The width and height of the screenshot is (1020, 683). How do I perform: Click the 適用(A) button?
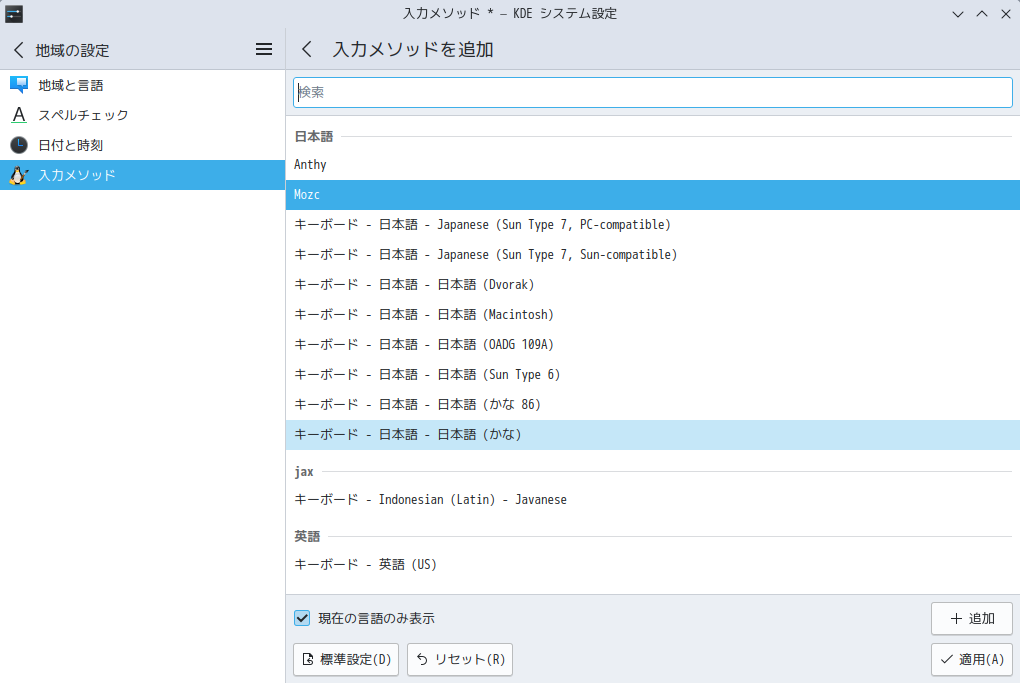pyautogui.click(x=971, y=660)
